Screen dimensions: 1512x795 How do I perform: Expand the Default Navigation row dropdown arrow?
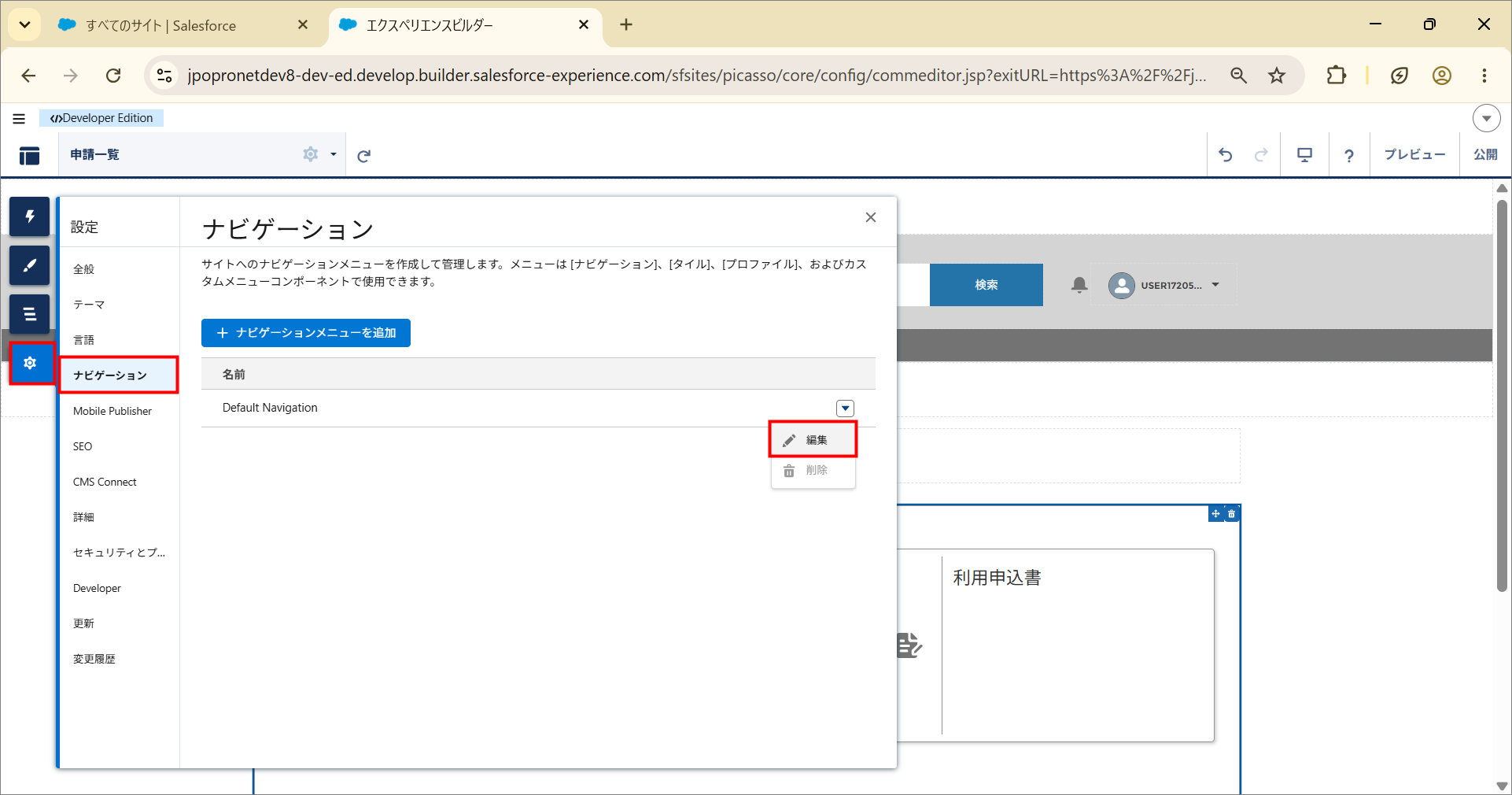(846, 409)
